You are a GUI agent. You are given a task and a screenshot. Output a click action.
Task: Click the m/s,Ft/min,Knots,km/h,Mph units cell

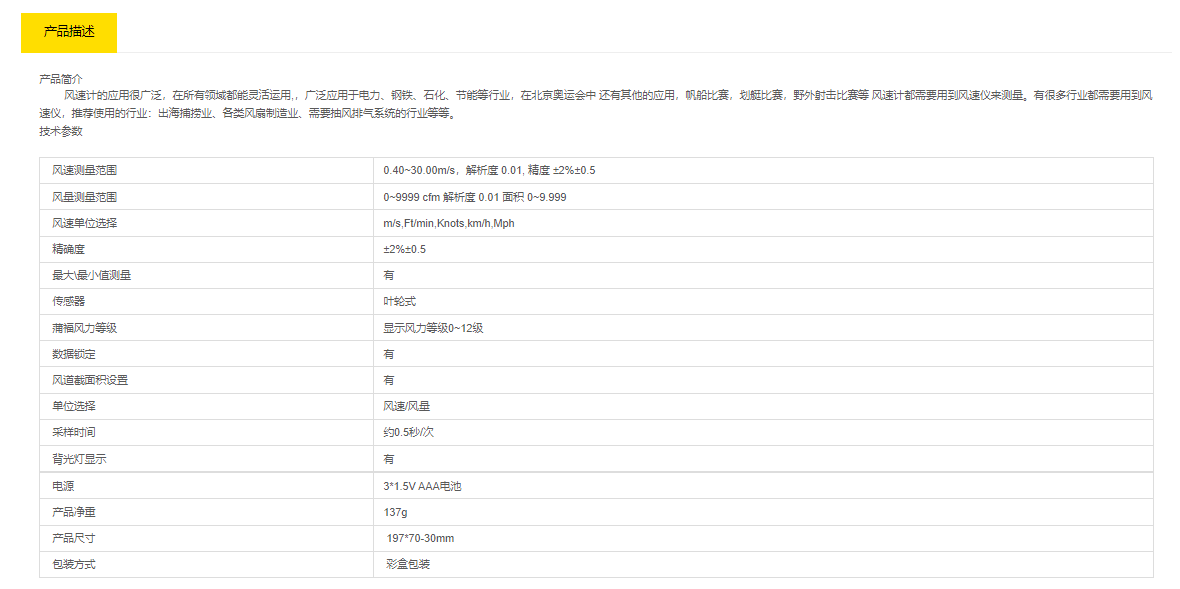point(448,223)
